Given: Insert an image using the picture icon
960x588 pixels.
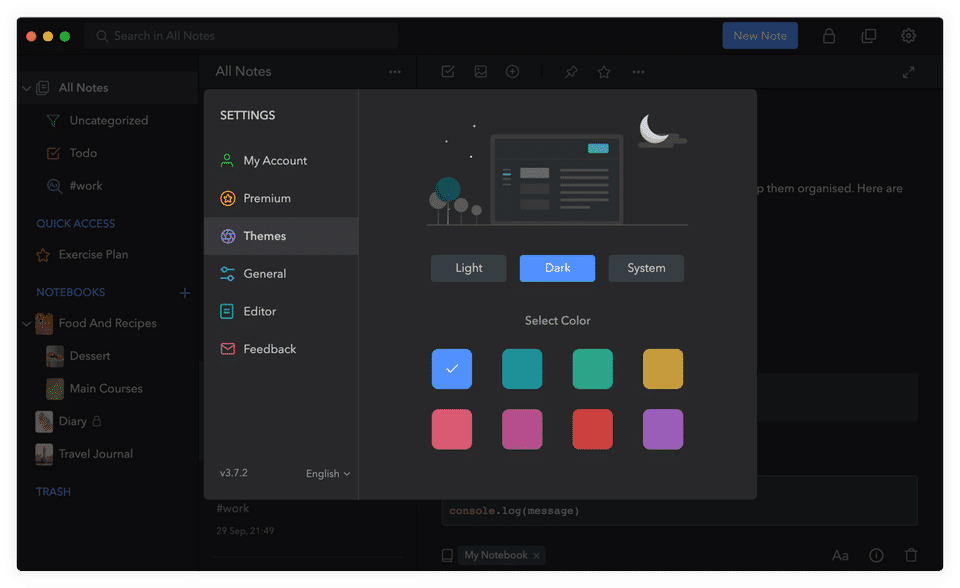Looking at the screenshot, I should point(481,72).
